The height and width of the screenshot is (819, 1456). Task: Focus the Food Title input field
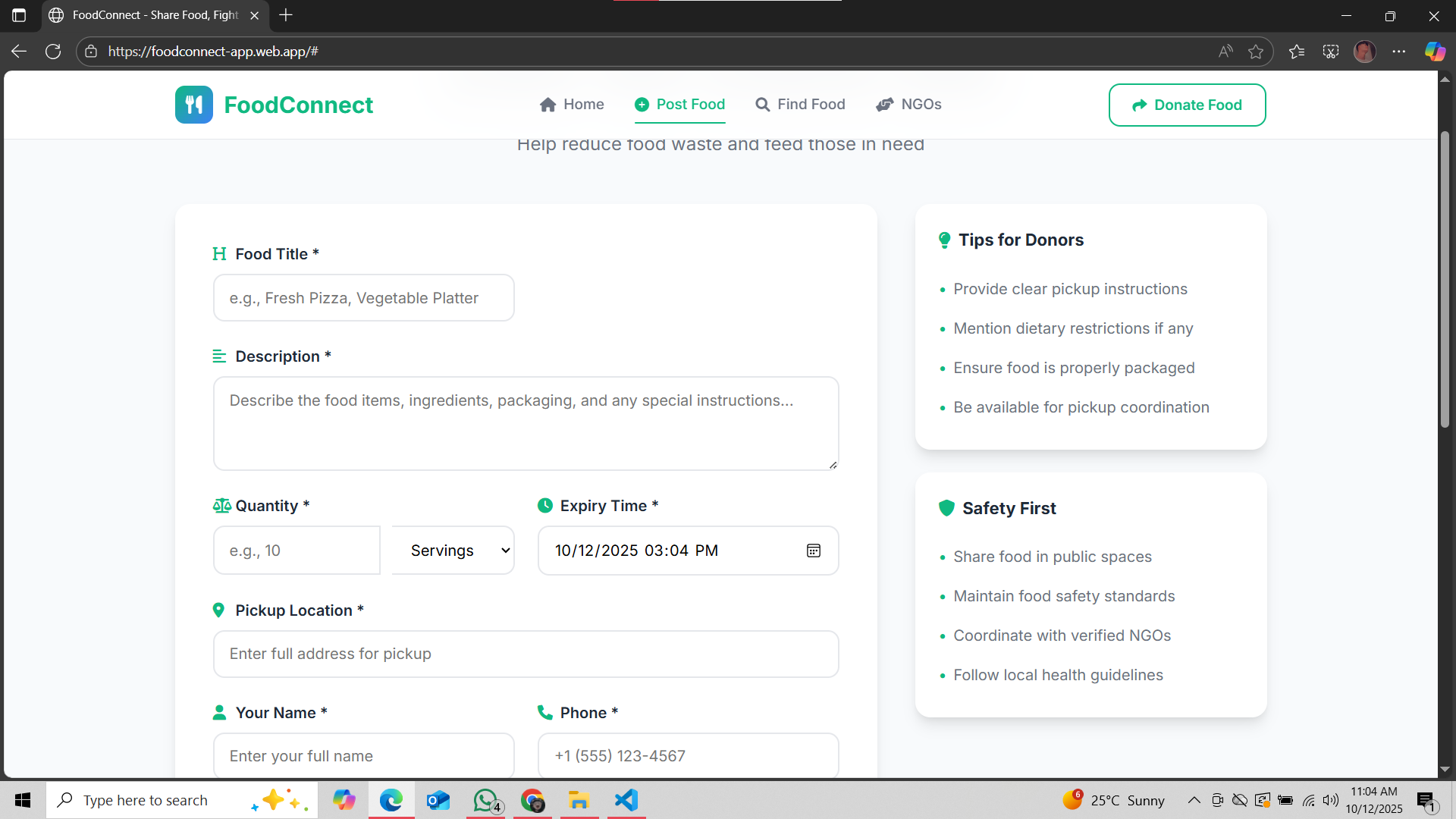pyautogui.click(x=363, y=298)
